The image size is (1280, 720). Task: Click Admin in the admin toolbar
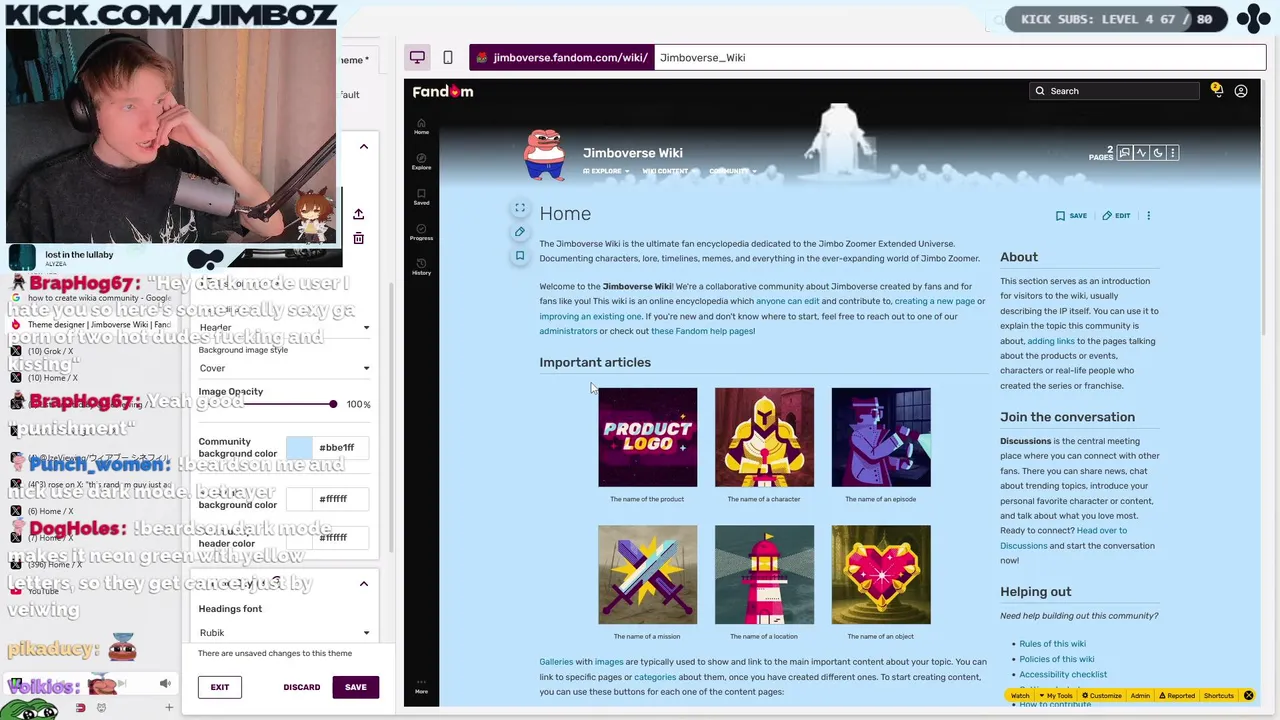click(x=1140, y=696)
